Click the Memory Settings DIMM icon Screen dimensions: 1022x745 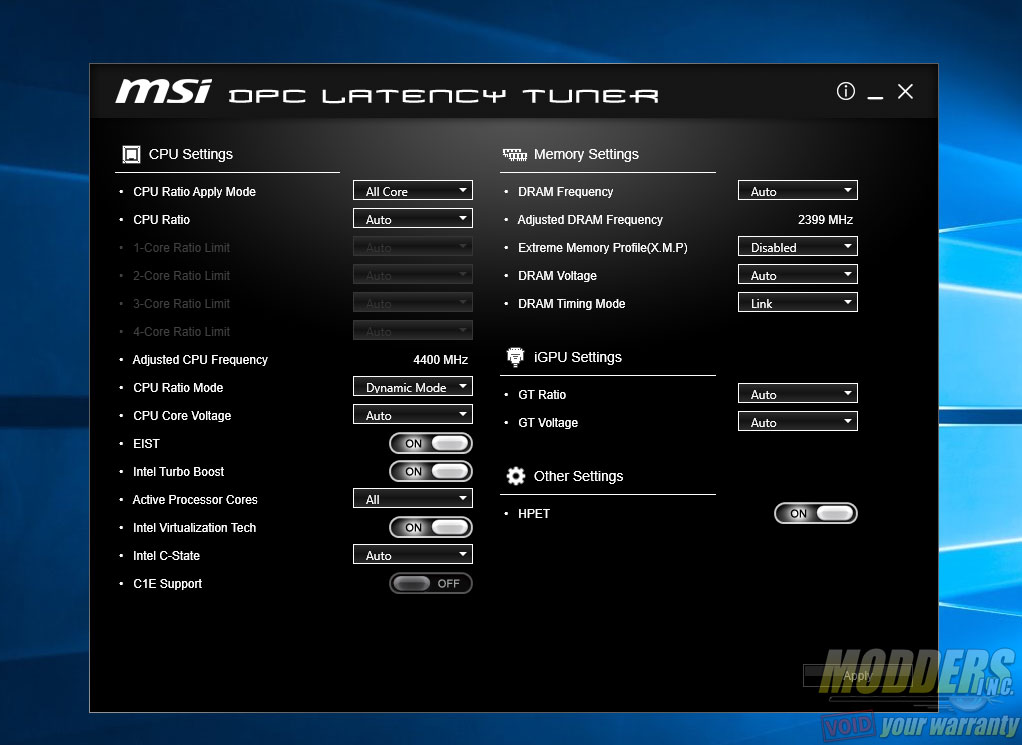[514, 154]
